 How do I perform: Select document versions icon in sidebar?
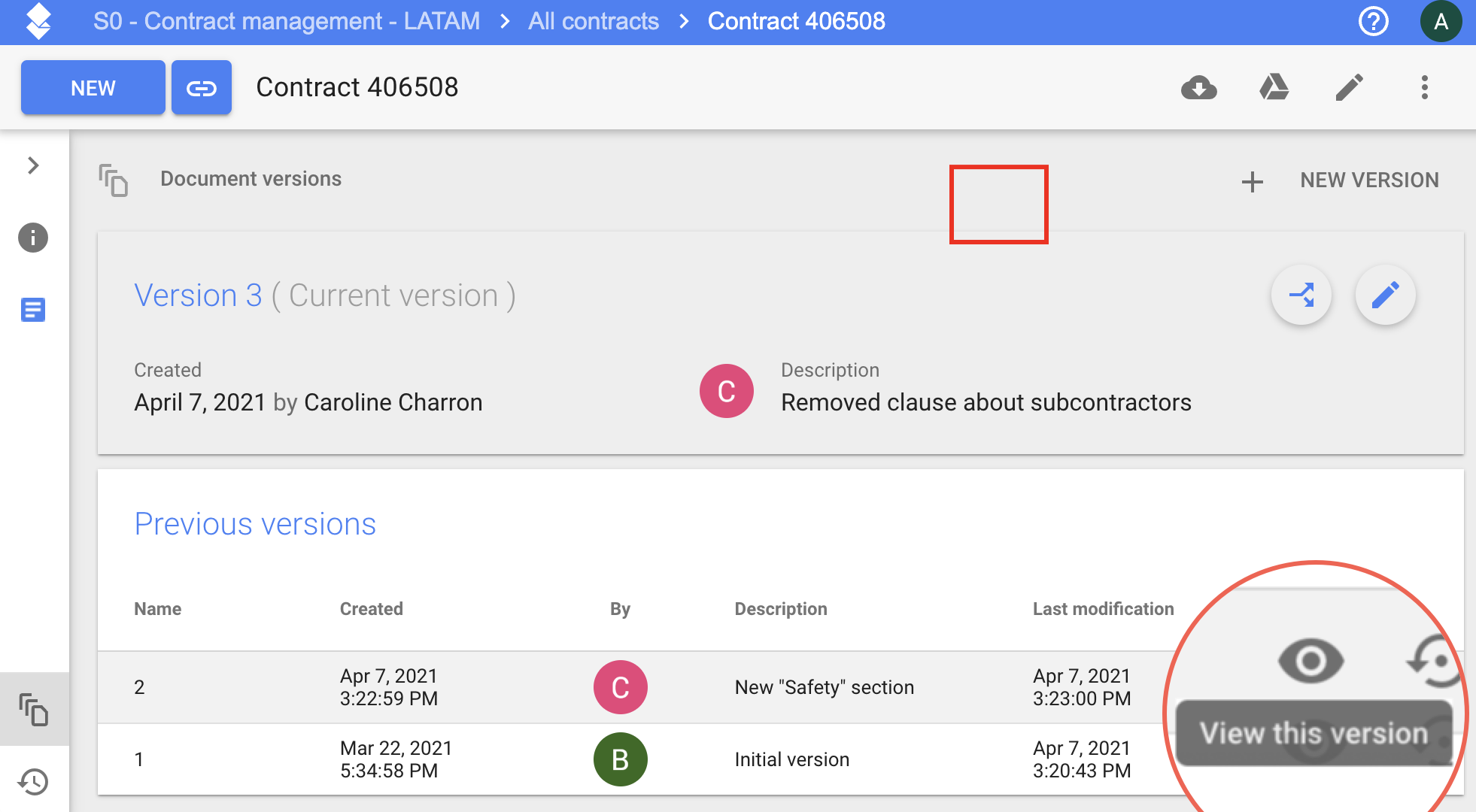[x=33, y=709]
